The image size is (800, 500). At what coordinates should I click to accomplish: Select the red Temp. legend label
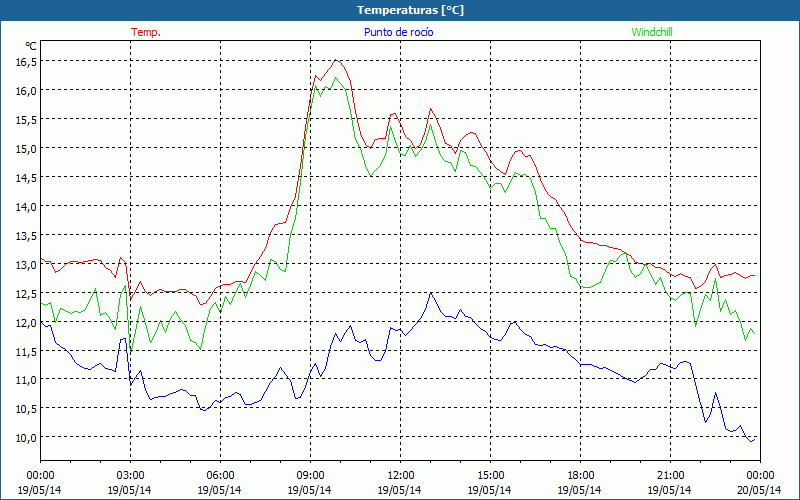tap(146, 32)
